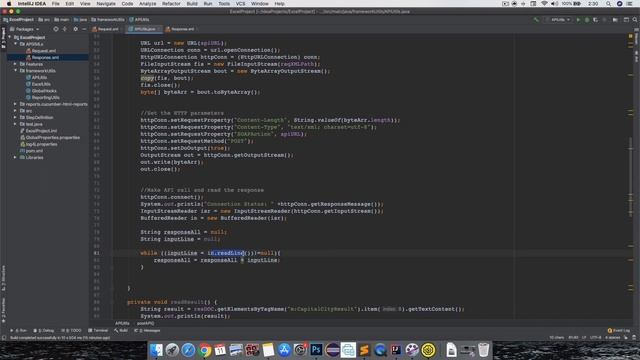Open Launchpad rocket icon in Dock

[x=172, y=350]
